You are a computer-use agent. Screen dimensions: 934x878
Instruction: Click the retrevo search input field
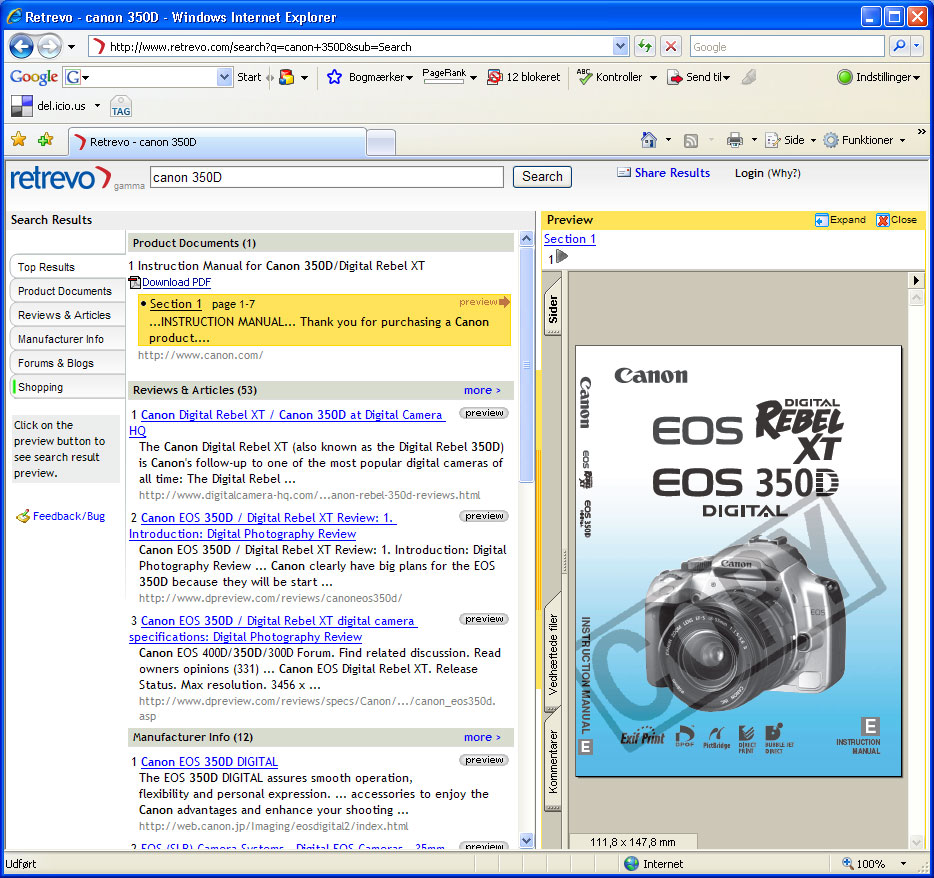pos(326,177)
